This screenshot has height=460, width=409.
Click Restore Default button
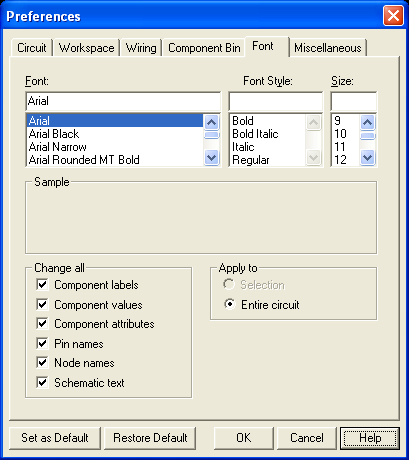150,438
